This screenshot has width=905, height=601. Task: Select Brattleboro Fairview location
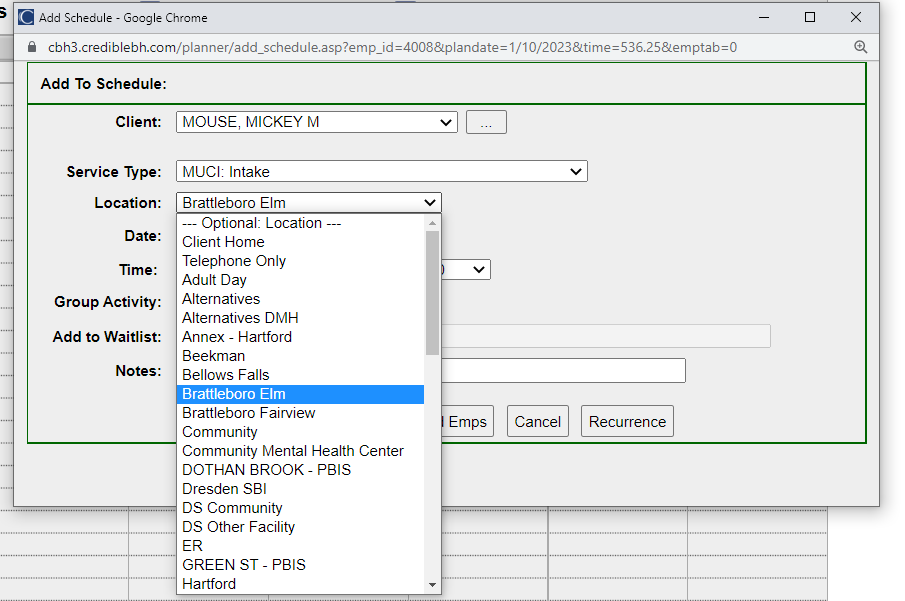click(x=248, y=413)
